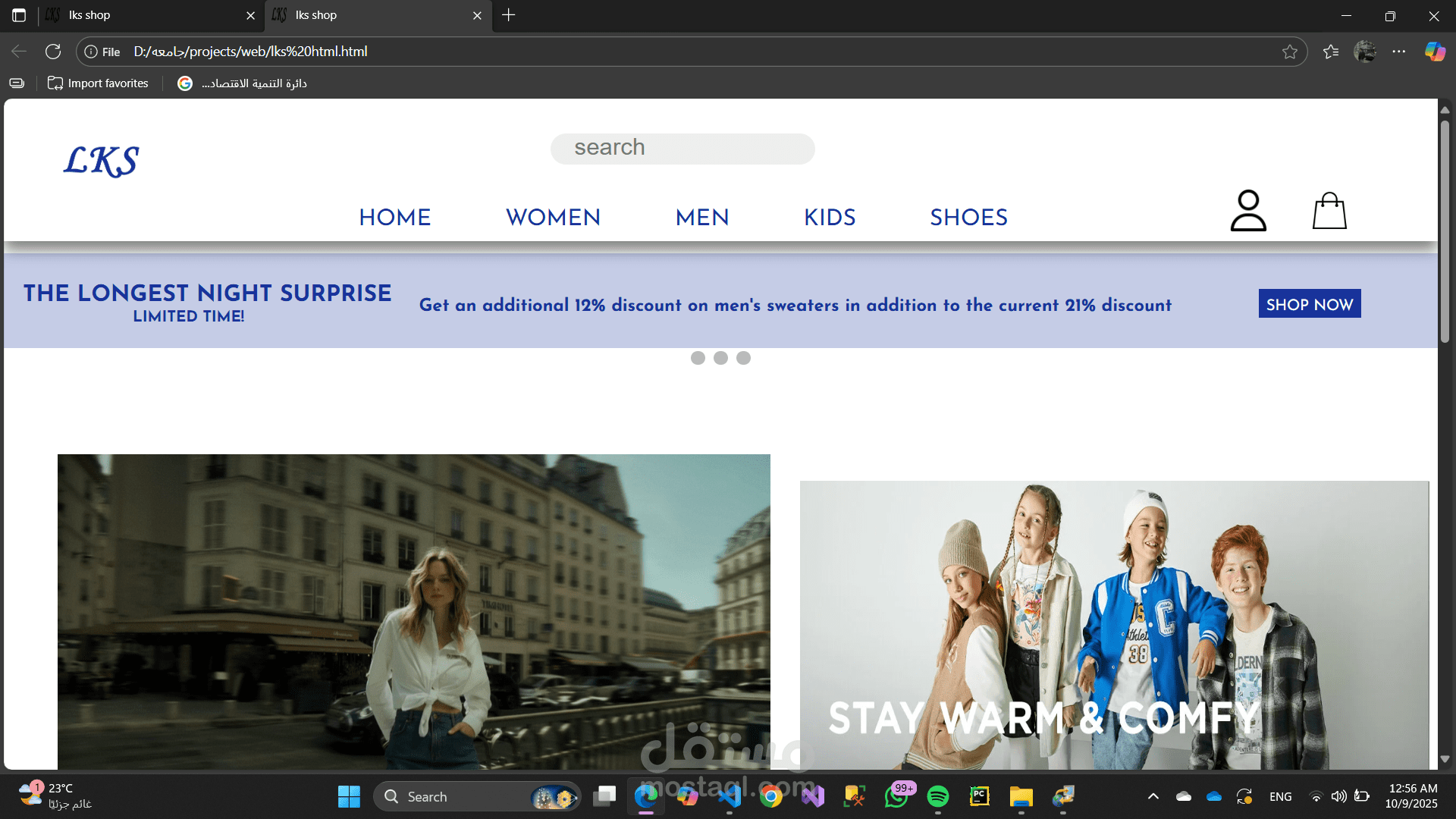Open the tab actions menu button
1456x819 pixels.
[x=19, y=15]
